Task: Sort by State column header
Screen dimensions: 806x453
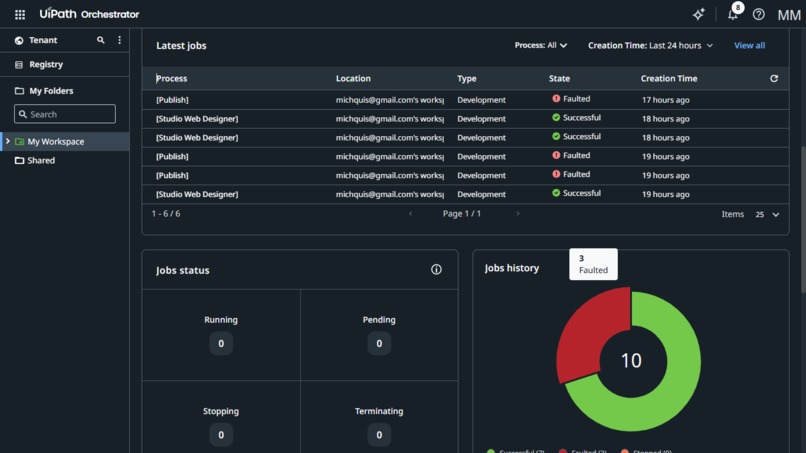Action: coord(559,78)
